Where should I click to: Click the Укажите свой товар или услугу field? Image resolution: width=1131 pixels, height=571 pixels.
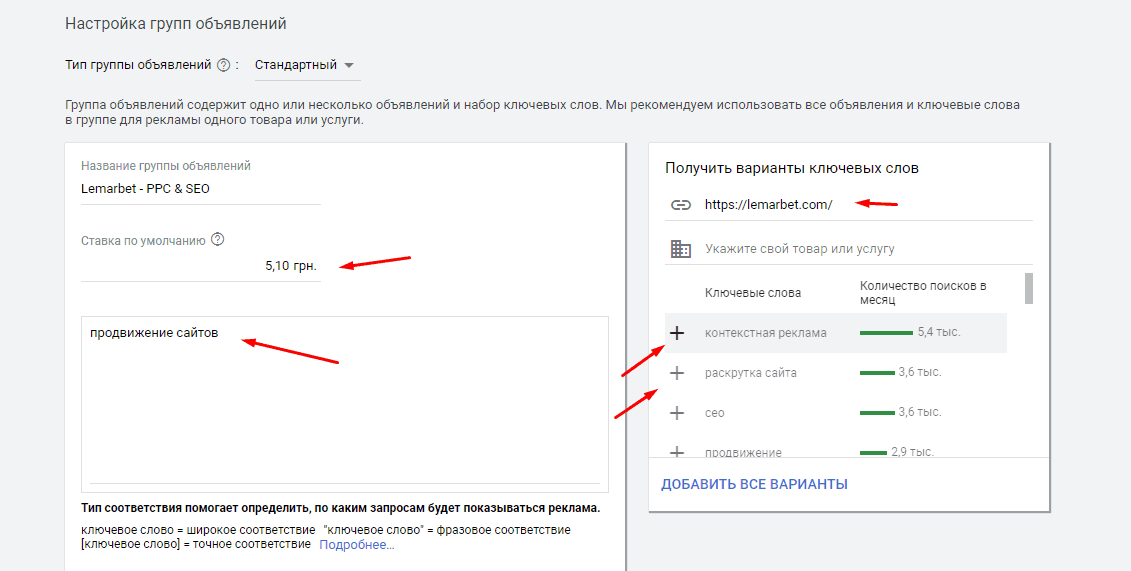point(868,249)
